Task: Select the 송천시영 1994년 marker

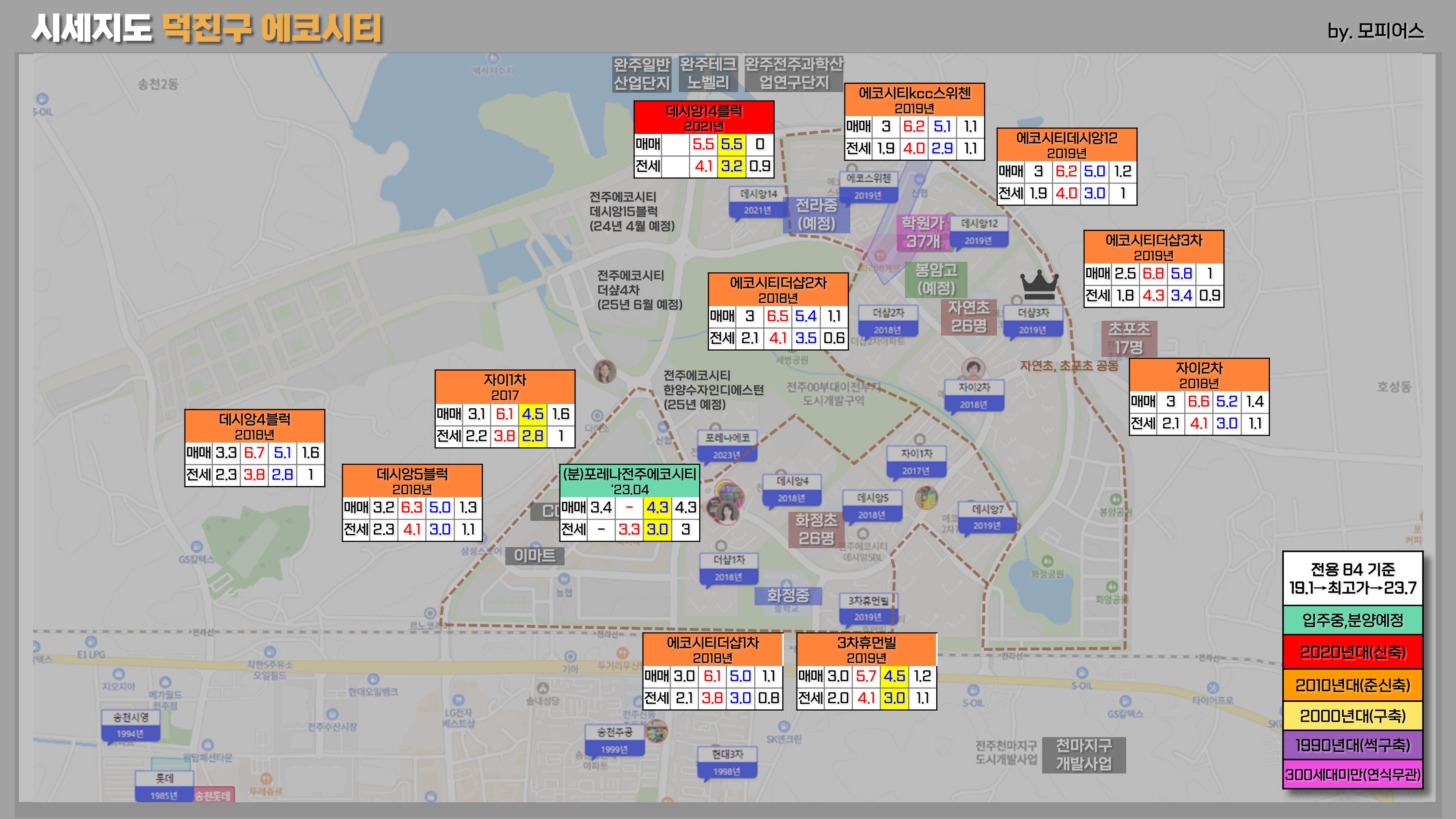Action: click(x=131, y=725)
